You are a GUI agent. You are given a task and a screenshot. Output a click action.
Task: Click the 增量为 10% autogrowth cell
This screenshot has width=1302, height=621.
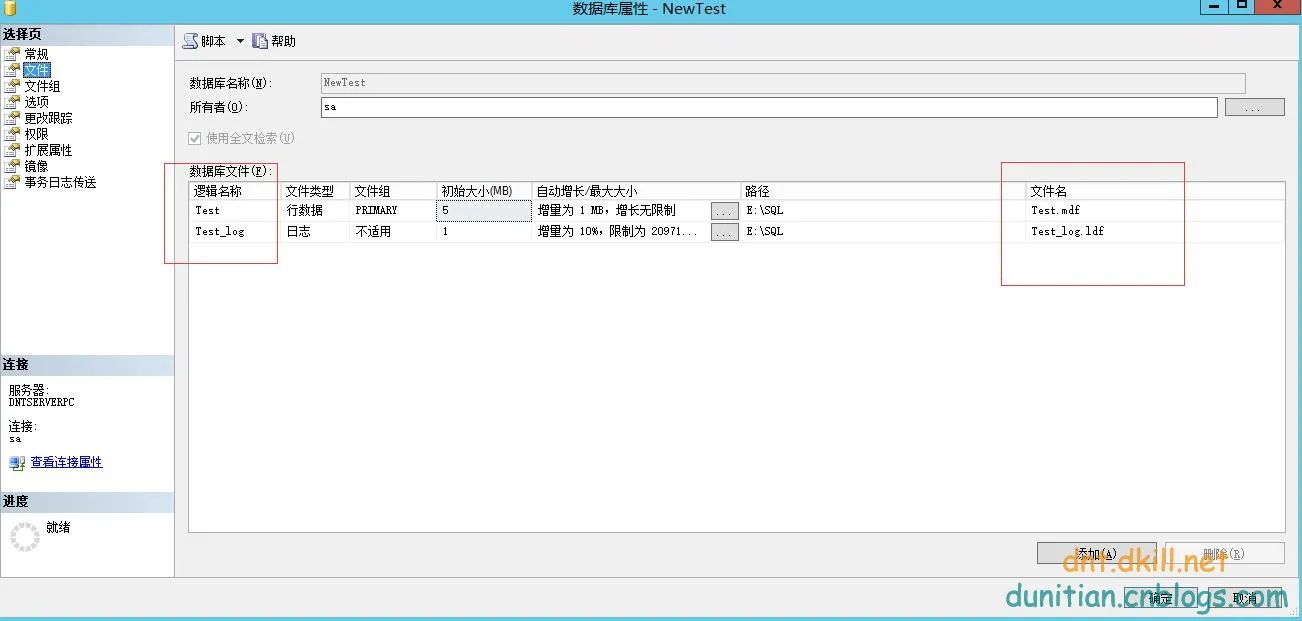[621, 232]
